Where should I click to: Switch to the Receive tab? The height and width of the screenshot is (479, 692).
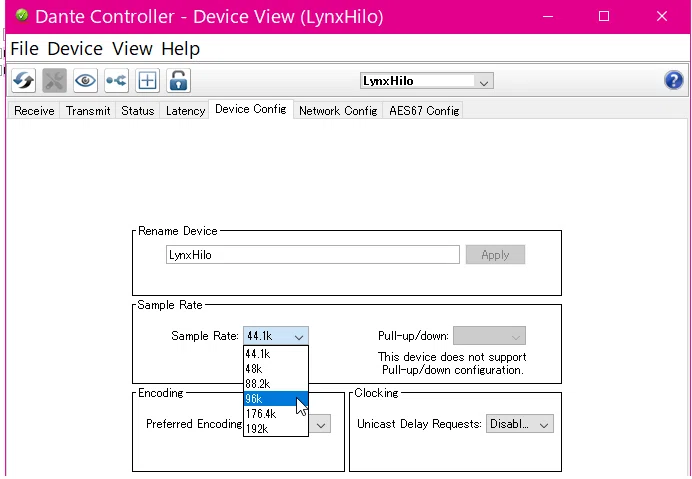click(34, 110)
